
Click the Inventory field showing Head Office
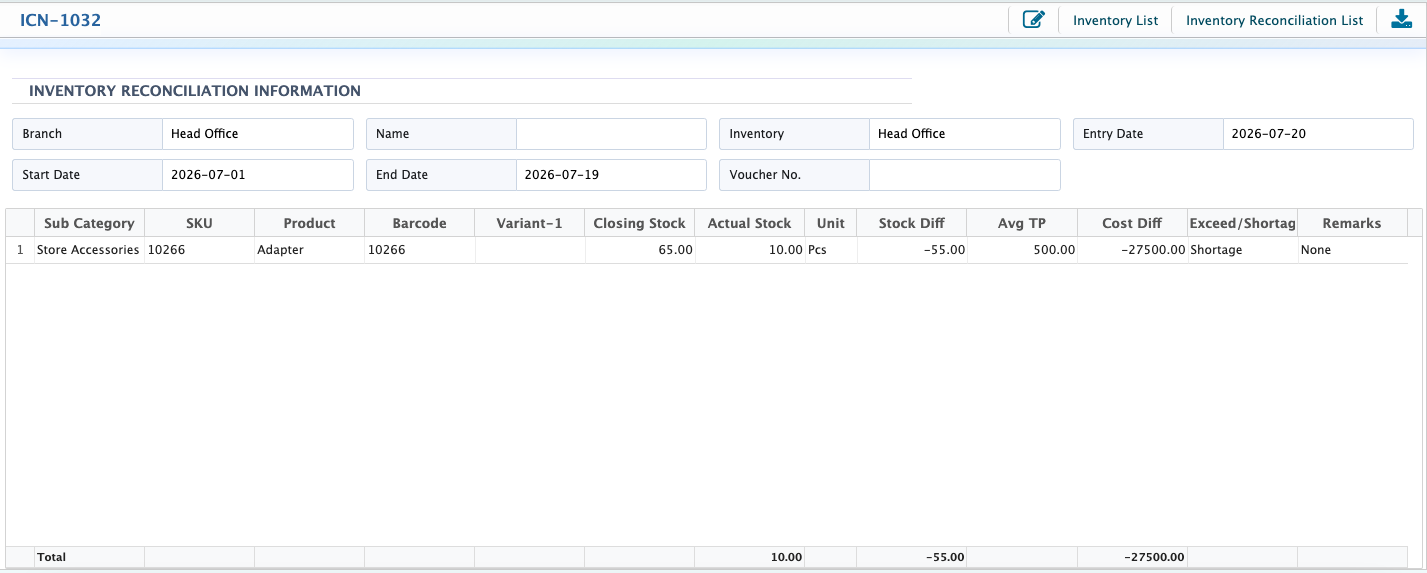point(965,134)
